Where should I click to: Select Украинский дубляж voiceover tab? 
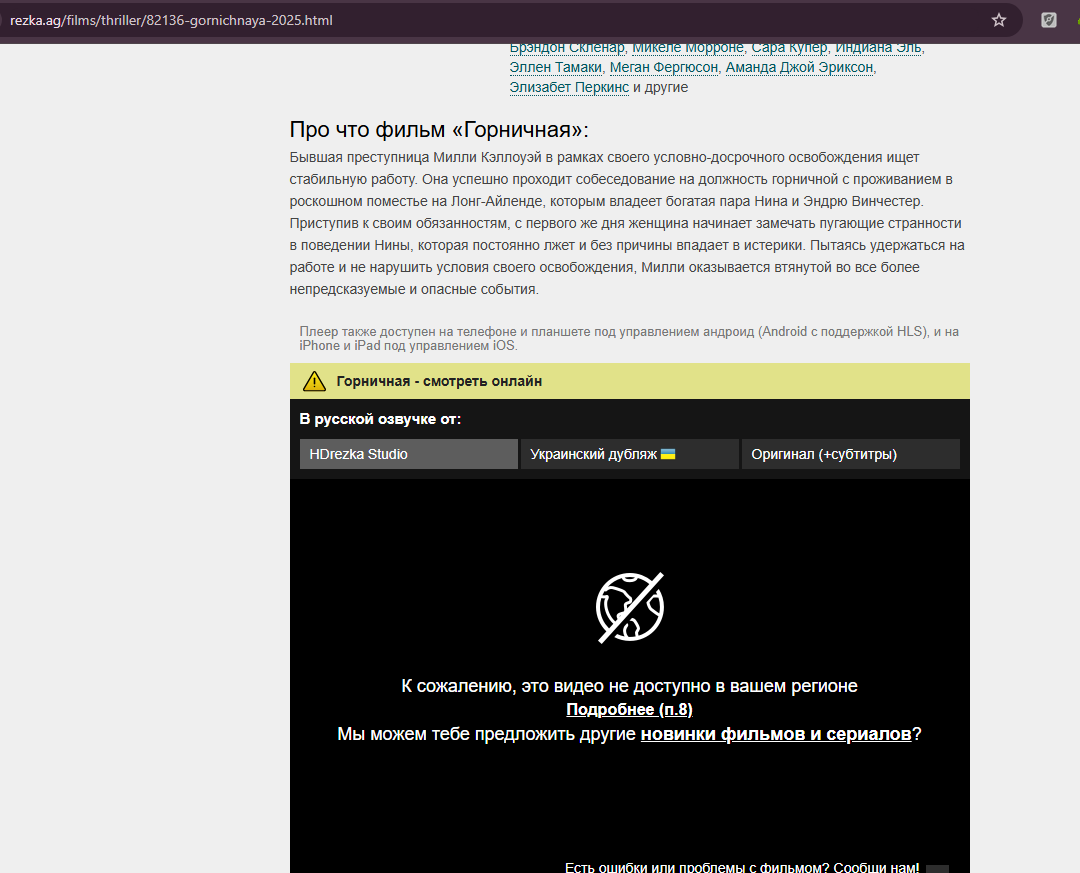tap(630, 454)
